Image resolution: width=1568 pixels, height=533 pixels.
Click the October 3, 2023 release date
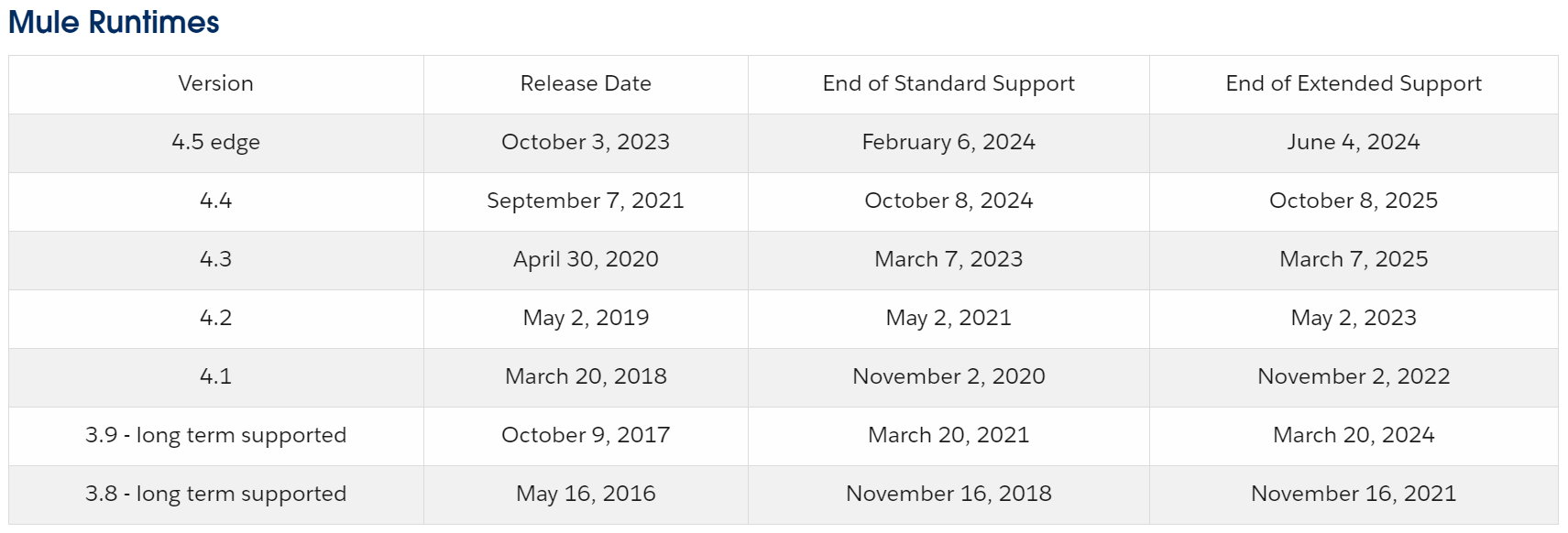[x=586, y=142]
